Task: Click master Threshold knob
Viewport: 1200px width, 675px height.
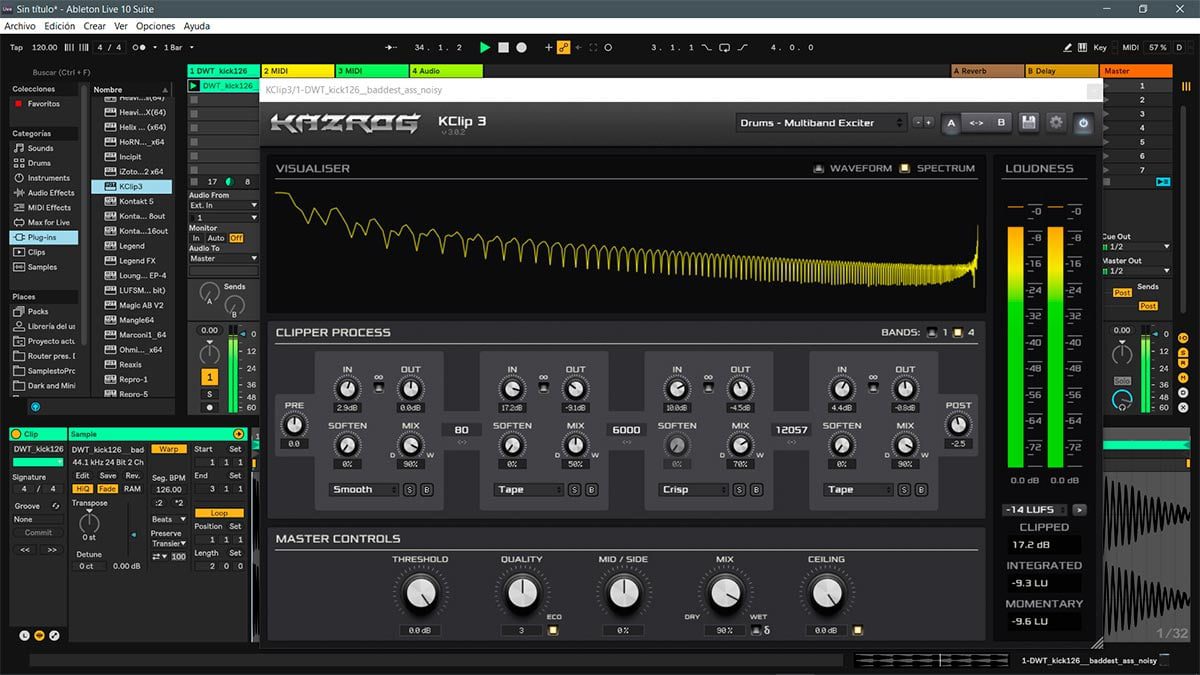Action: 421,594
